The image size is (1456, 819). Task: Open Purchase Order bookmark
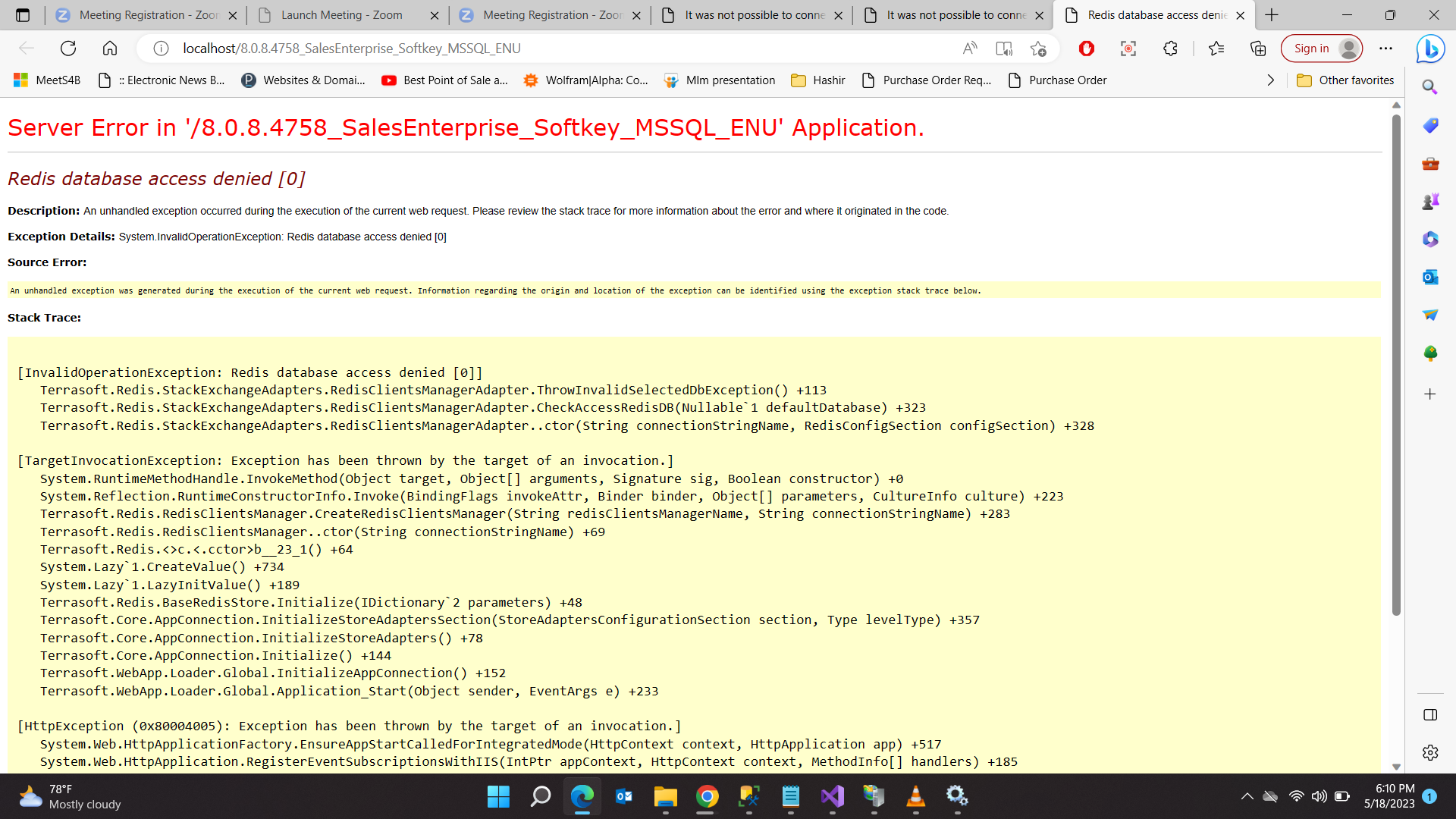coord(1058,80)
